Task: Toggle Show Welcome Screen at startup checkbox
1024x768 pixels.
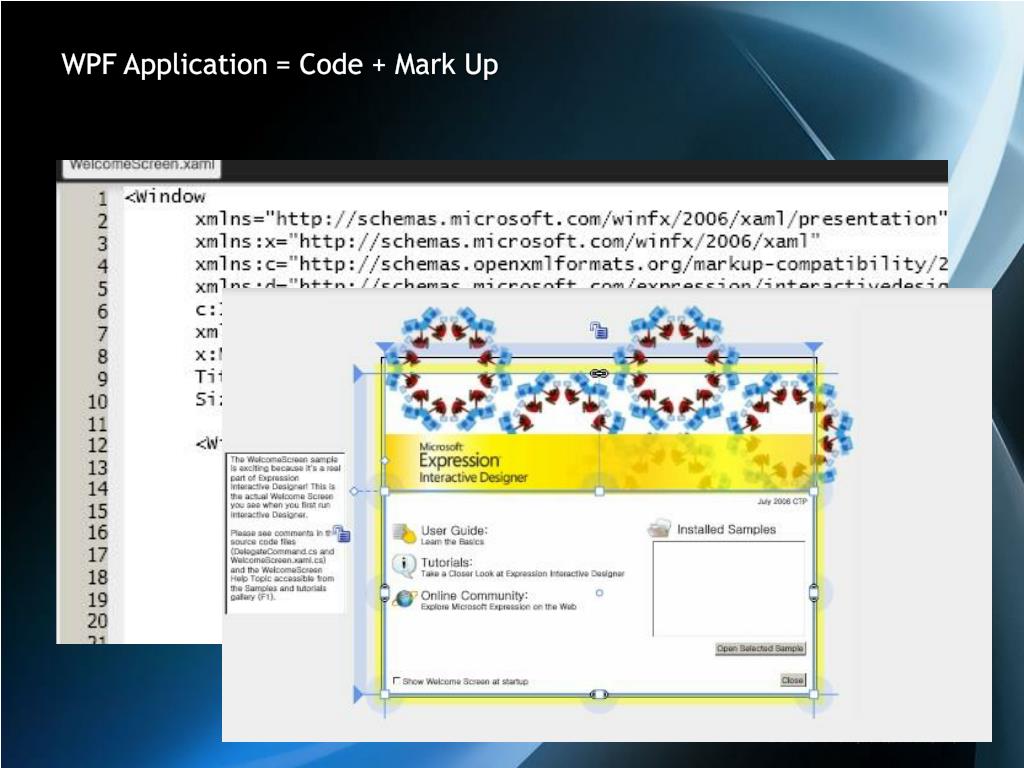Action: click(x=396, y=680)
